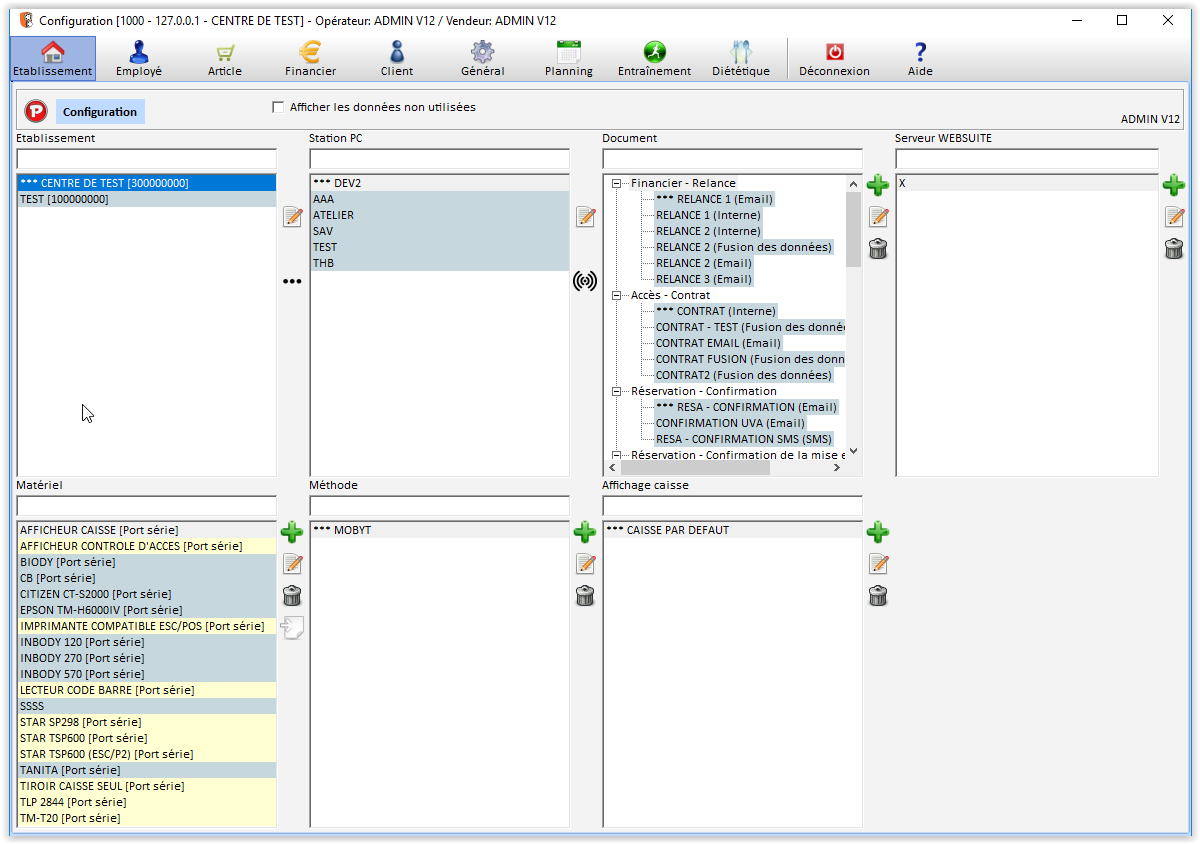Image resolution: width=1200 pixels, height=844 pixels.
Task: Click the green plus icon beside Méthode list
Action: tap(585, 532)
